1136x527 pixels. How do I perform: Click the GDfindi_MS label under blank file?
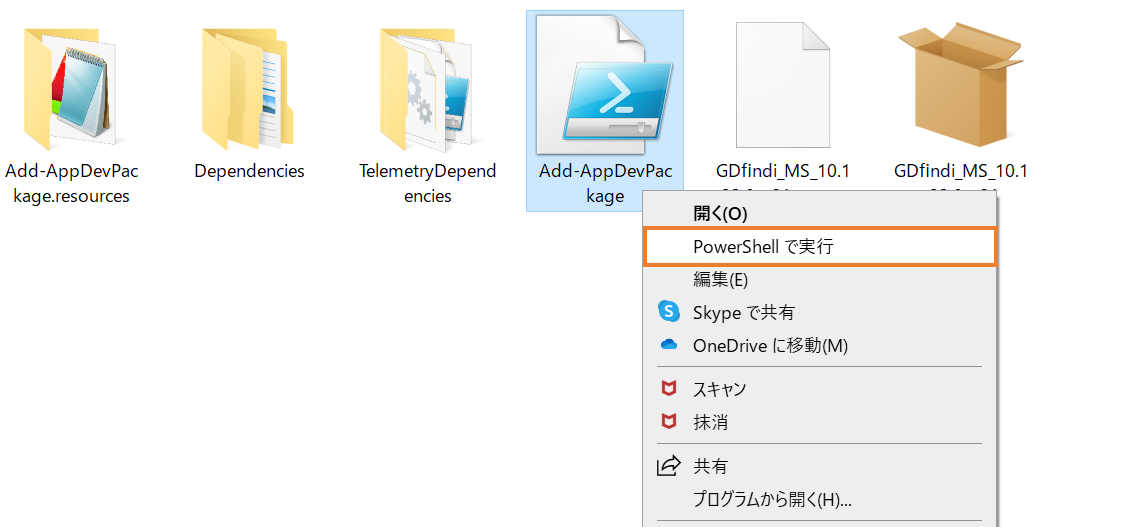pos(782,172)
